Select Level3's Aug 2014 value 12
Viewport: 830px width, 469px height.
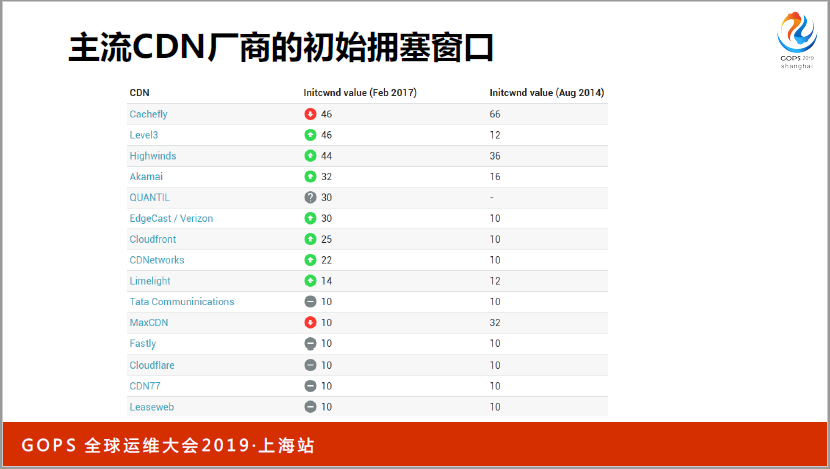point(495,135)
